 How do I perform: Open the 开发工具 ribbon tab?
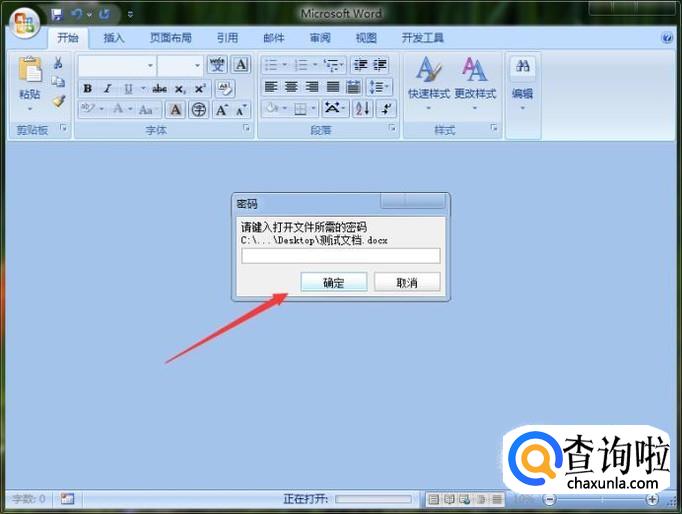point(422,38)
